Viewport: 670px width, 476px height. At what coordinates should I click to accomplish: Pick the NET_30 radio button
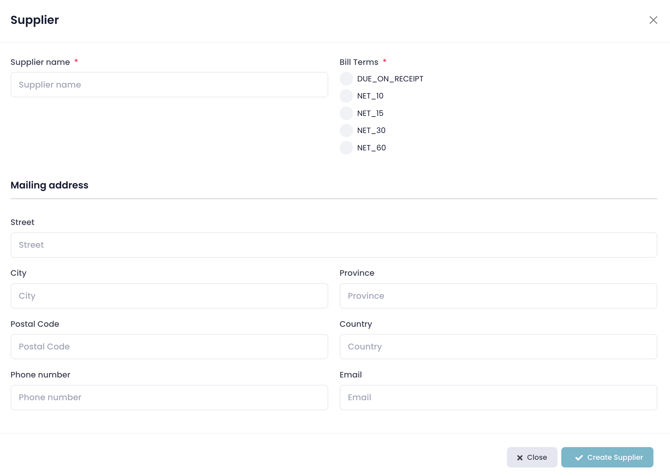point(346,130)
